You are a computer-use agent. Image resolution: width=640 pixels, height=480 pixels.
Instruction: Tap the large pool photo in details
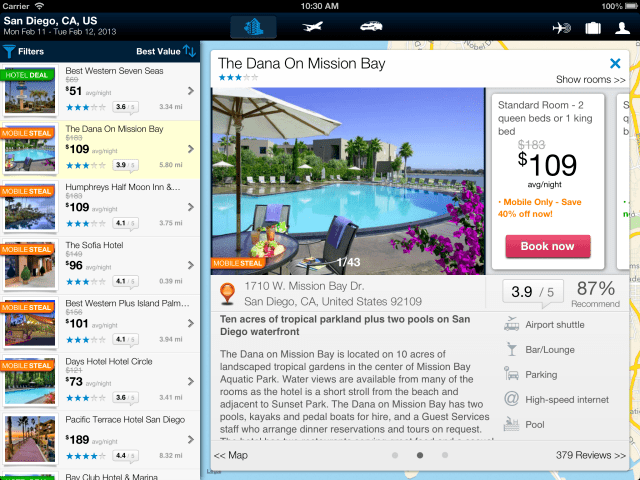348,181
